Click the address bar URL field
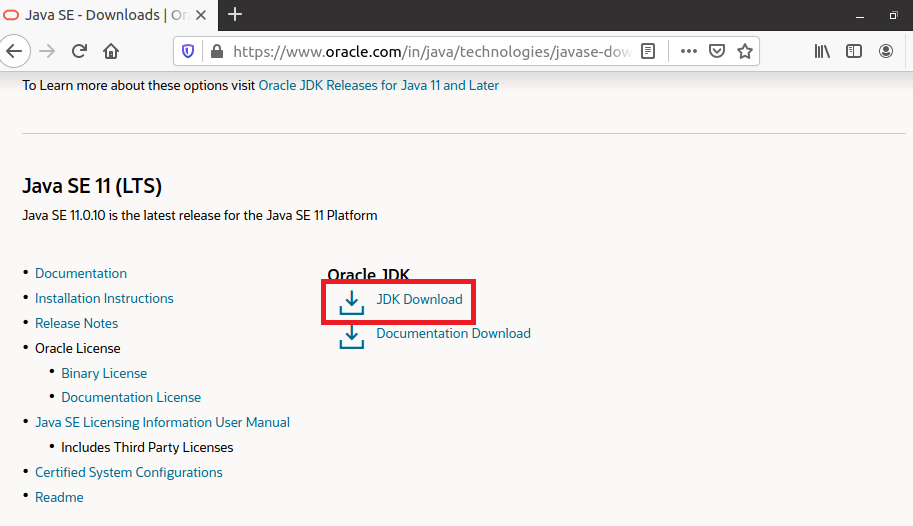Image resolution: width=913 pixels, height=526 pixels. point(430,51)
